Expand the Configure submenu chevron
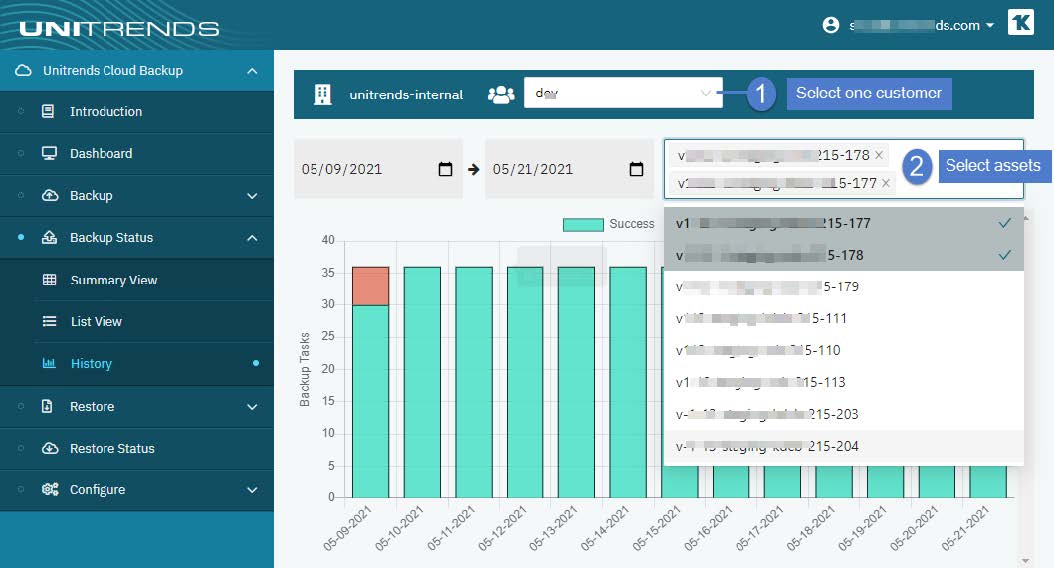 tap(252, 489)
